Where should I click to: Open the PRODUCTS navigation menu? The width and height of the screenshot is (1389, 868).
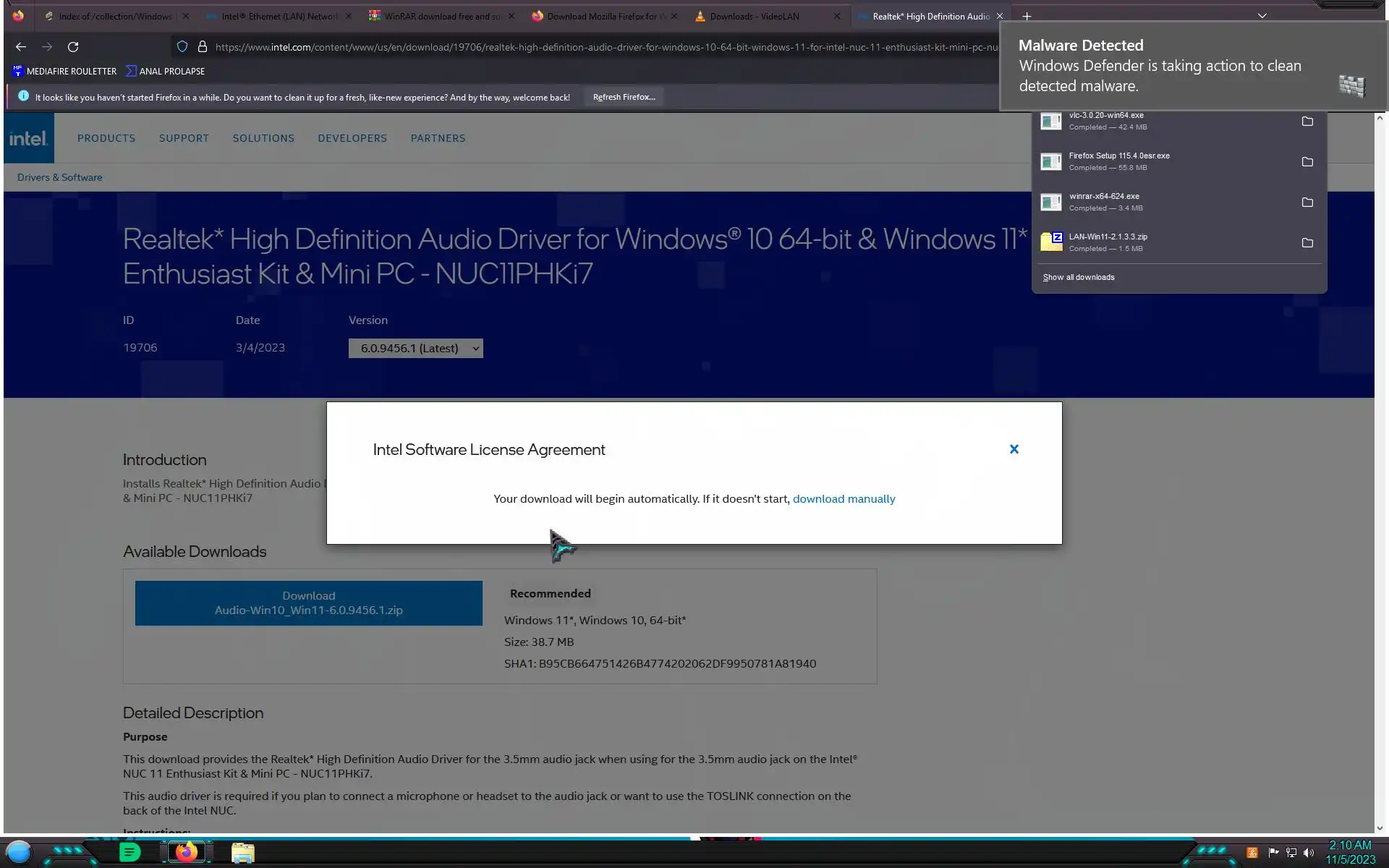pyautogui.click(x=106, y=138)
